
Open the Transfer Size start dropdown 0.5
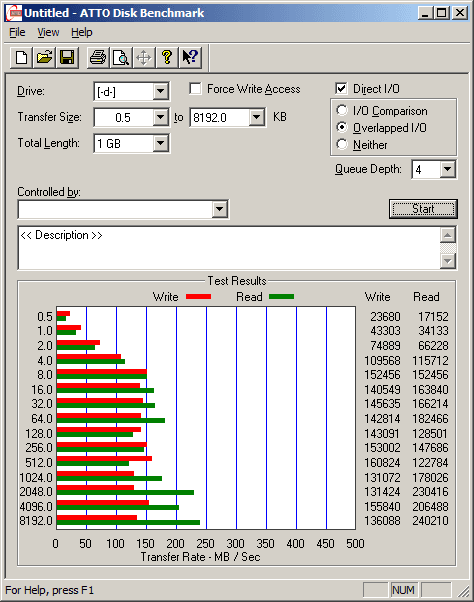tap(160, 117)
